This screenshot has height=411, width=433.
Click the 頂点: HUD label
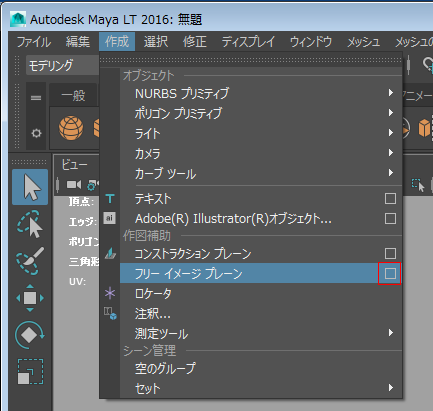[x=81, y=201]
